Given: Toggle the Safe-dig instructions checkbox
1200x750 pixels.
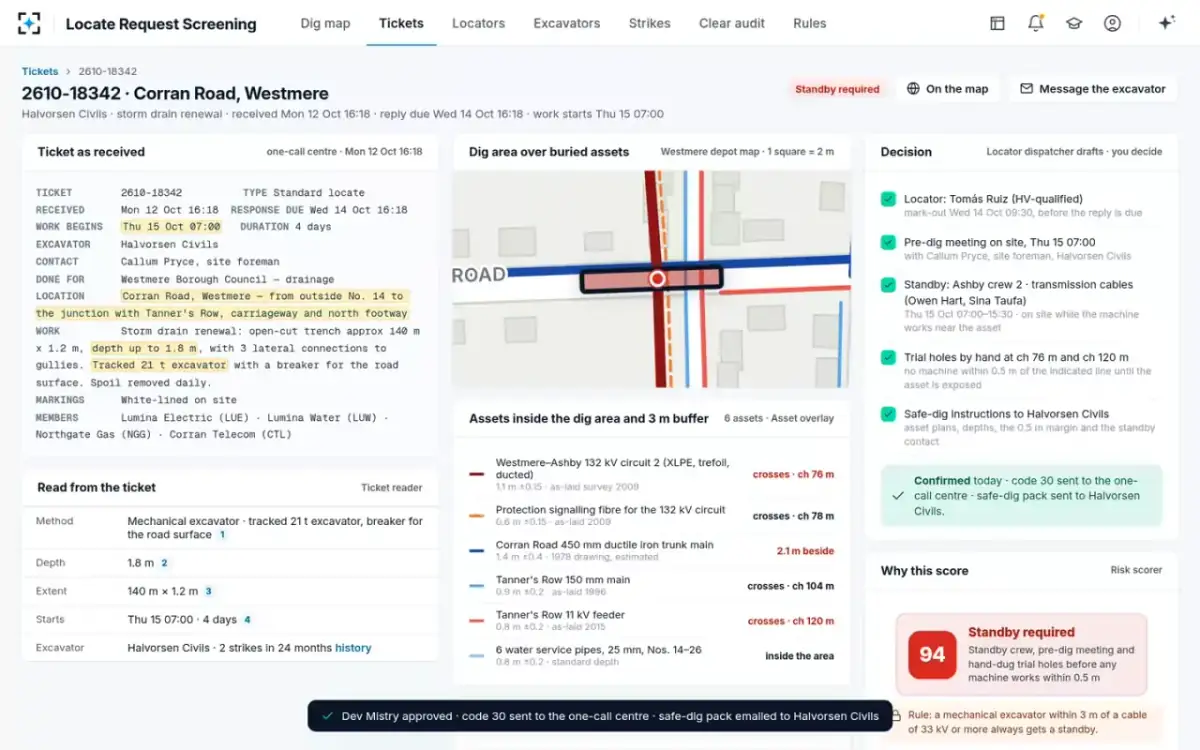Looking at the screenshot, I should pos(888,414).
